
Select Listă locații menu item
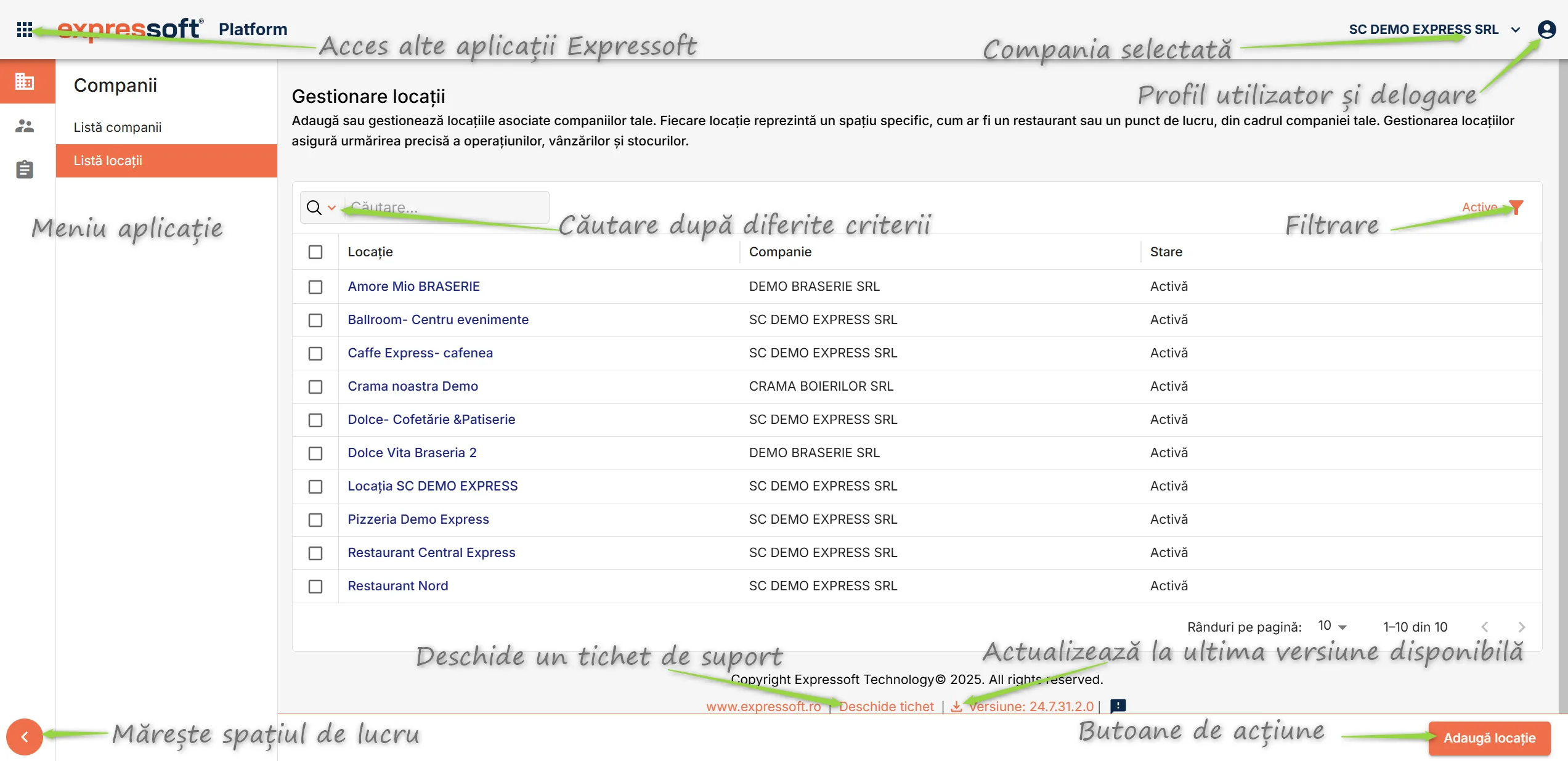pyautogui.click(x=166, y=160)
